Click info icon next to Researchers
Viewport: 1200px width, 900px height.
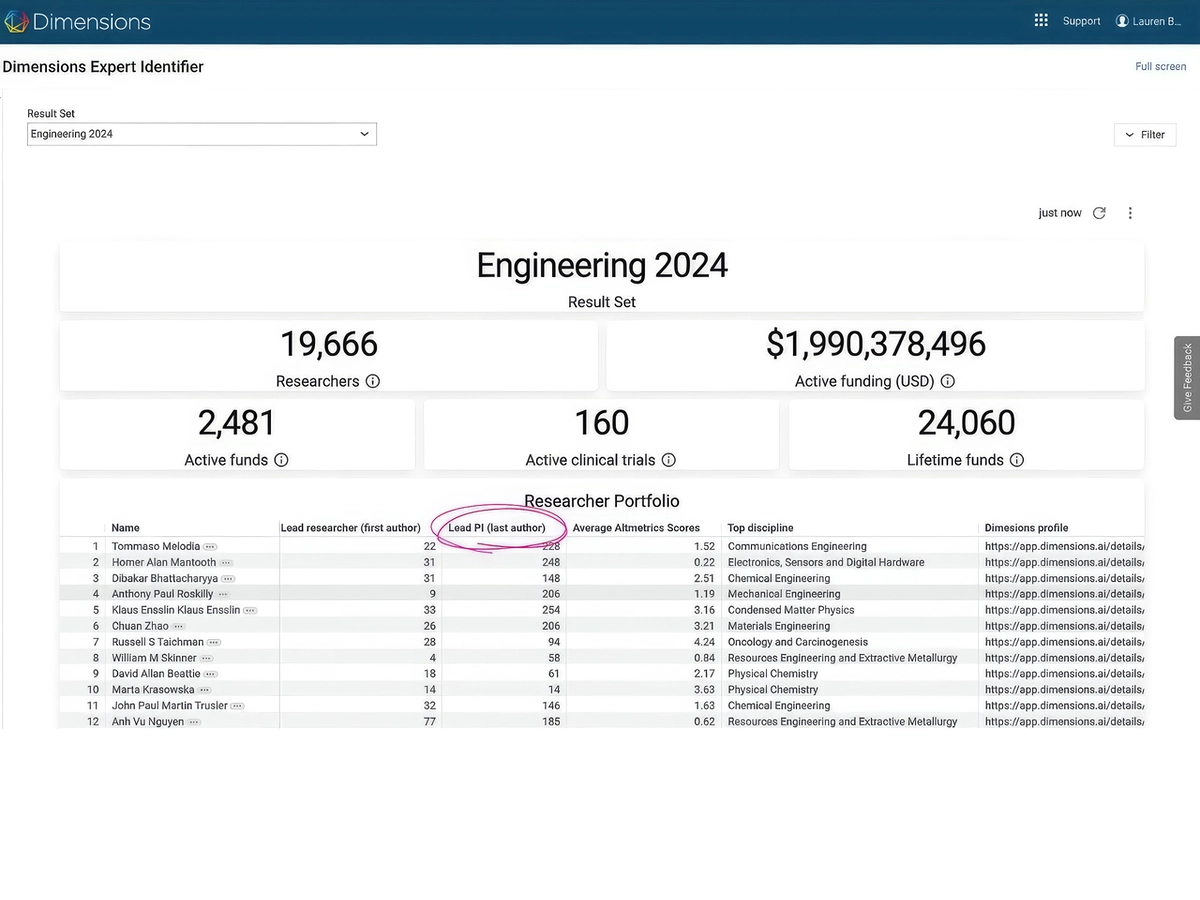coord(373,381)
